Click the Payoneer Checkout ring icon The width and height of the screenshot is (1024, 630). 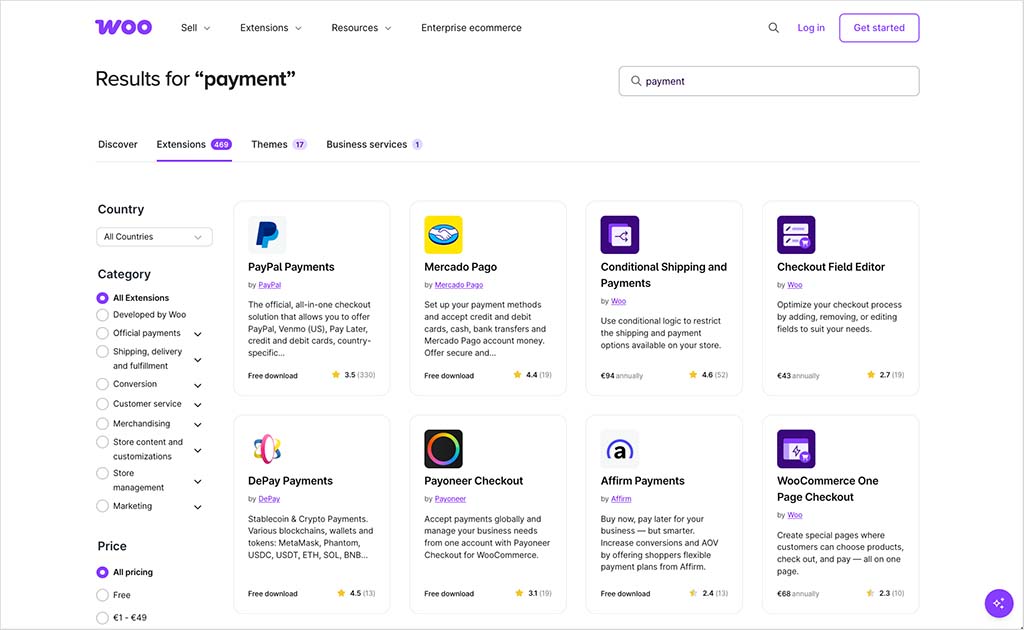[x=443, y=449]
